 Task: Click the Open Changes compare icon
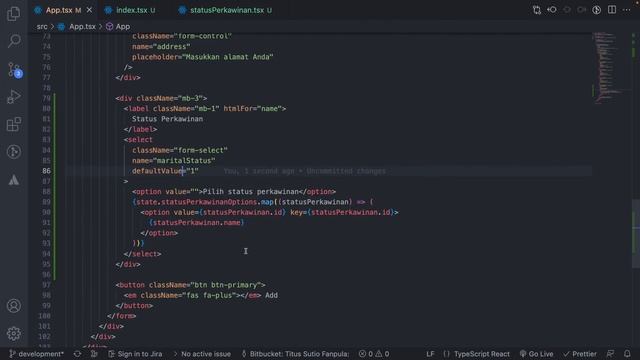click(537, 10)
